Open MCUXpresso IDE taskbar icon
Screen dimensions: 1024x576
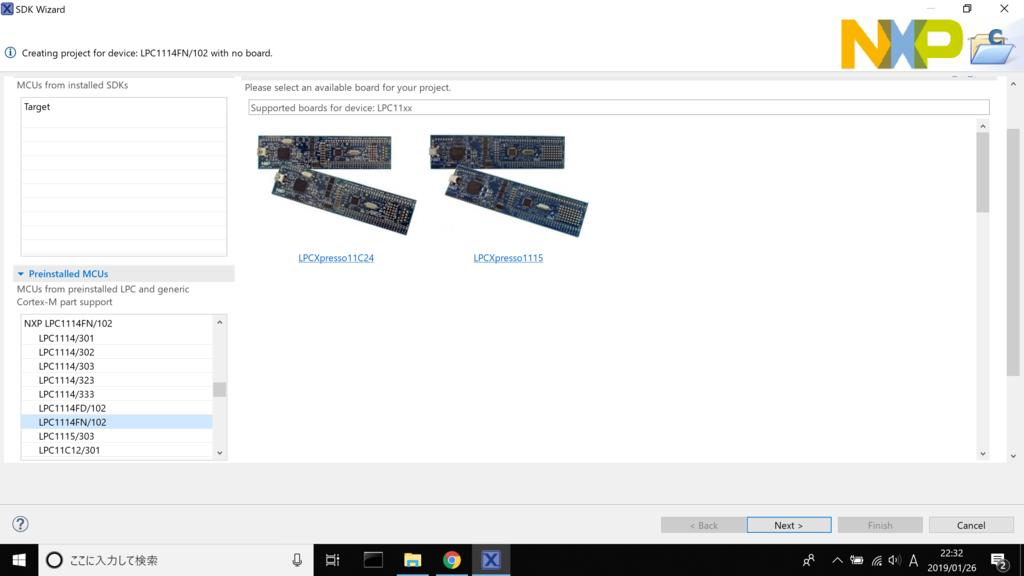pos(491,560)
